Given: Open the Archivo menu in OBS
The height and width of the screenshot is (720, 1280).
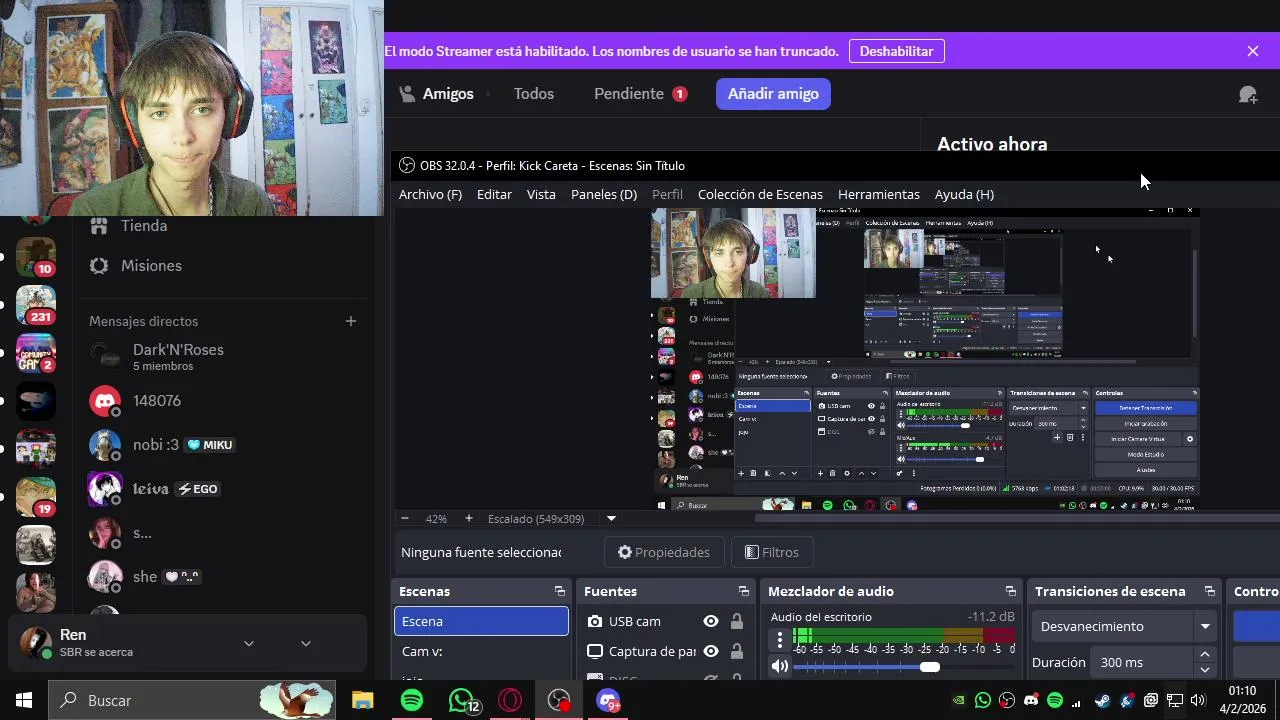Looking at the screenshot, I should [430, 195].
